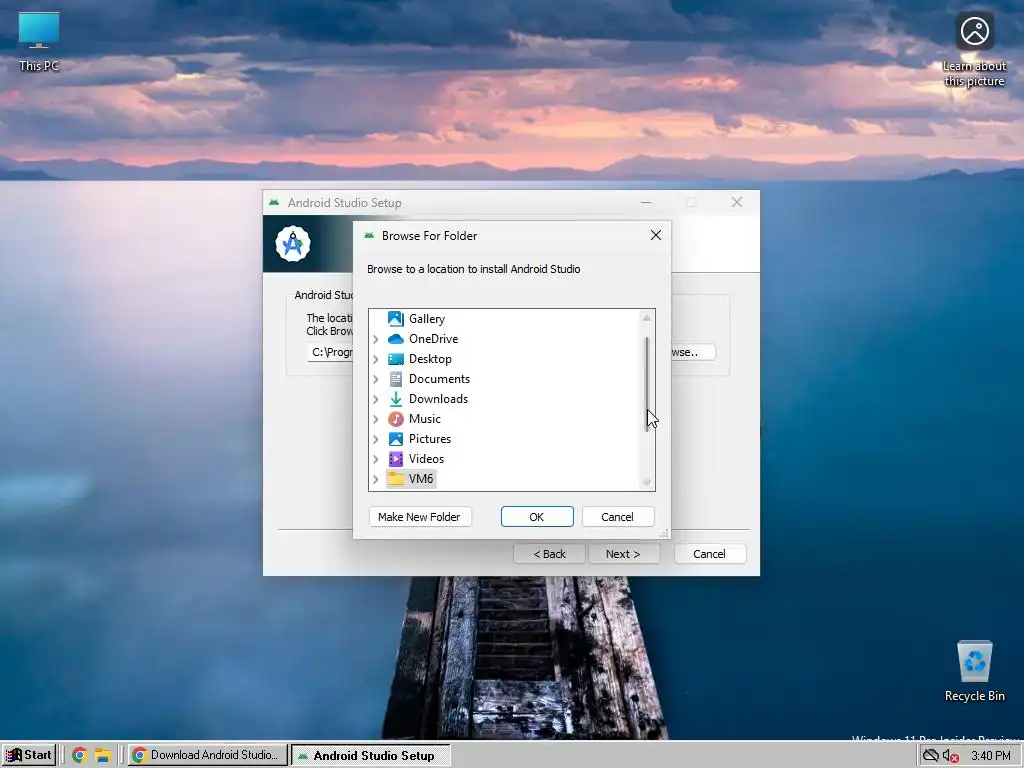
Task: Select the Pictures label in folder tree
Action: point(430,439)
